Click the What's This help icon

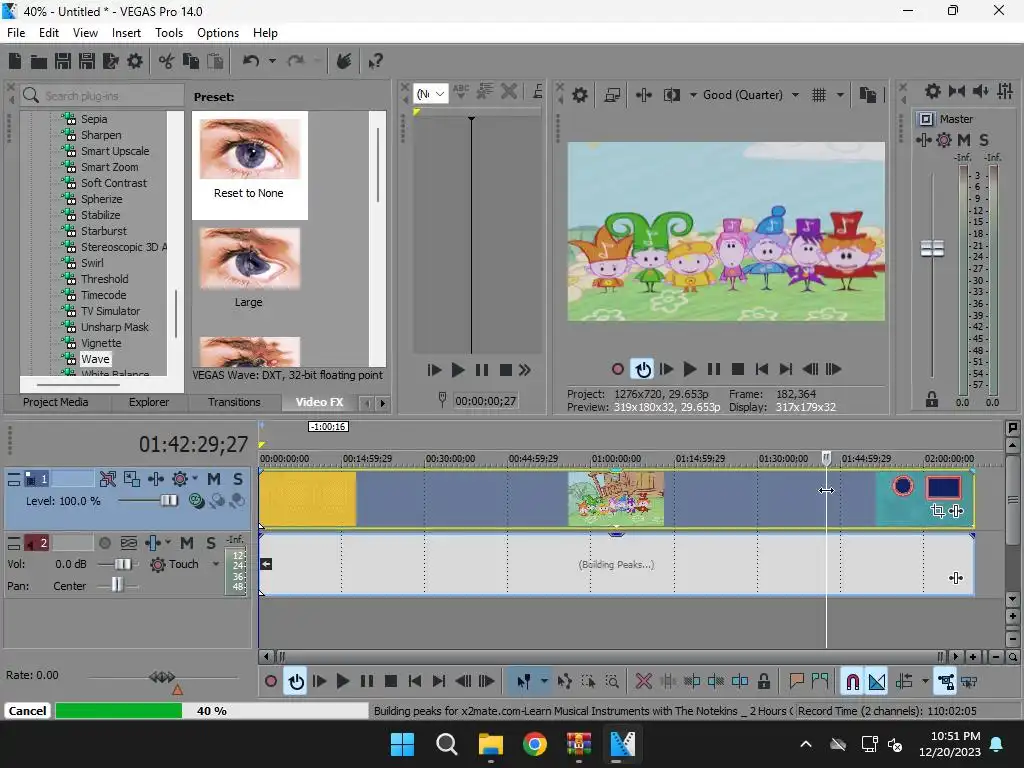(x=375, y=61)
